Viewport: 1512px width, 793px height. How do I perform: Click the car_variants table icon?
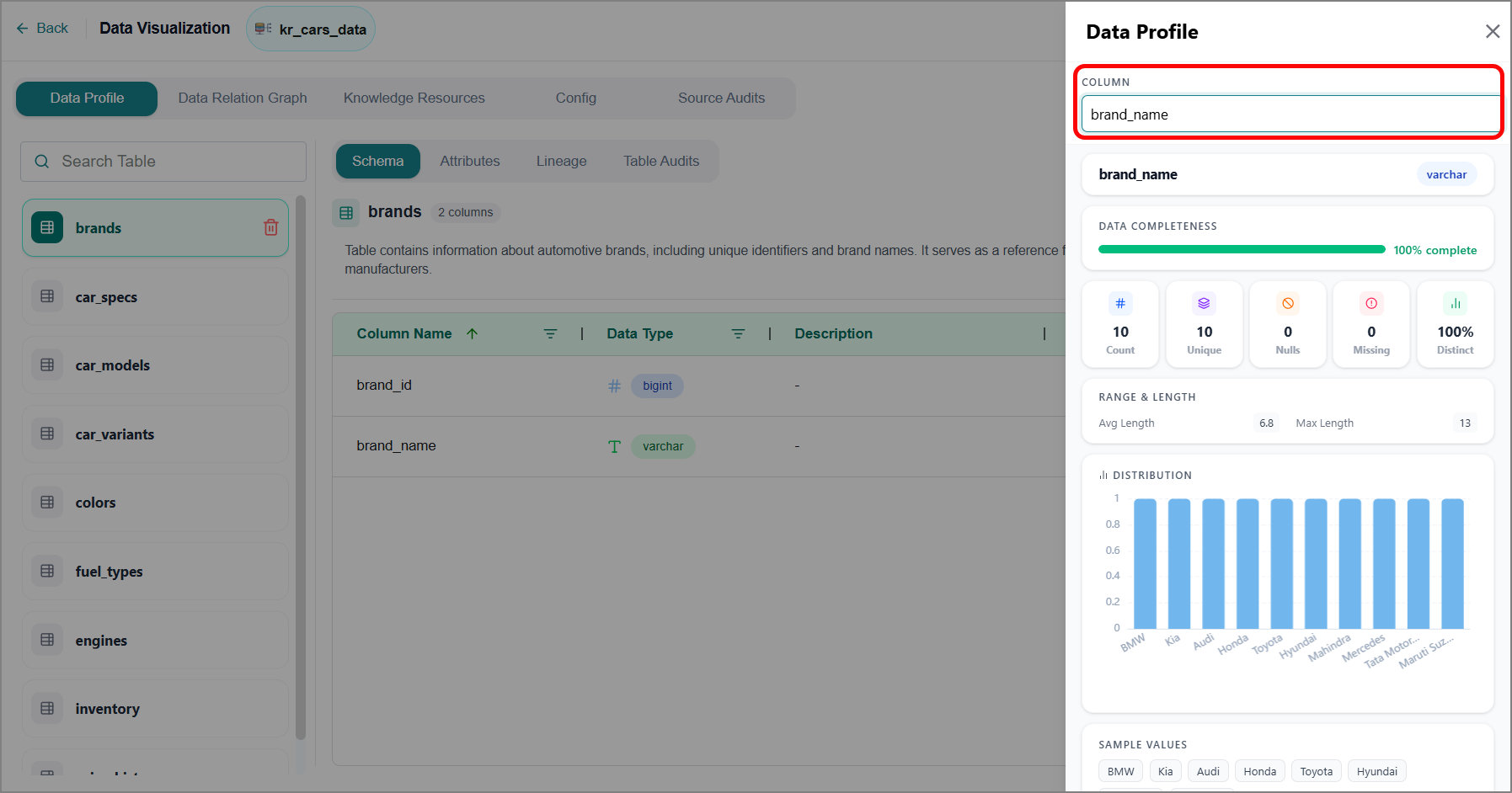pyautogui.click(x=47, y=434)
